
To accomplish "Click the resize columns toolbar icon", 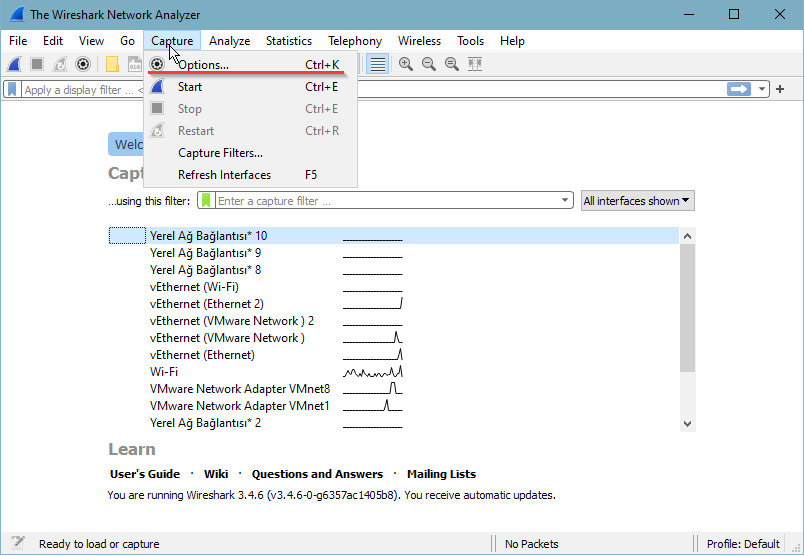I will (x=475, y=64).
